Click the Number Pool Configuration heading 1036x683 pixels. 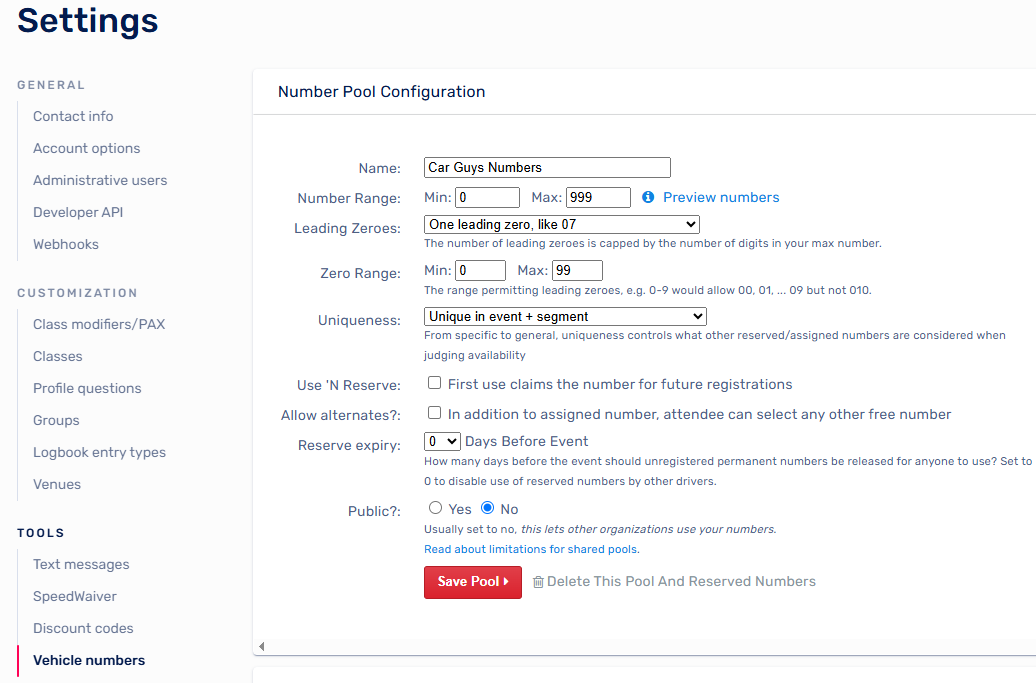(381, 92)
